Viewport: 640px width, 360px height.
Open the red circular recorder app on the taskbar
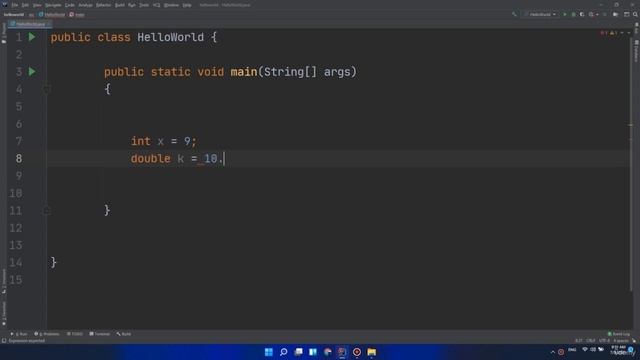[357, 352]
